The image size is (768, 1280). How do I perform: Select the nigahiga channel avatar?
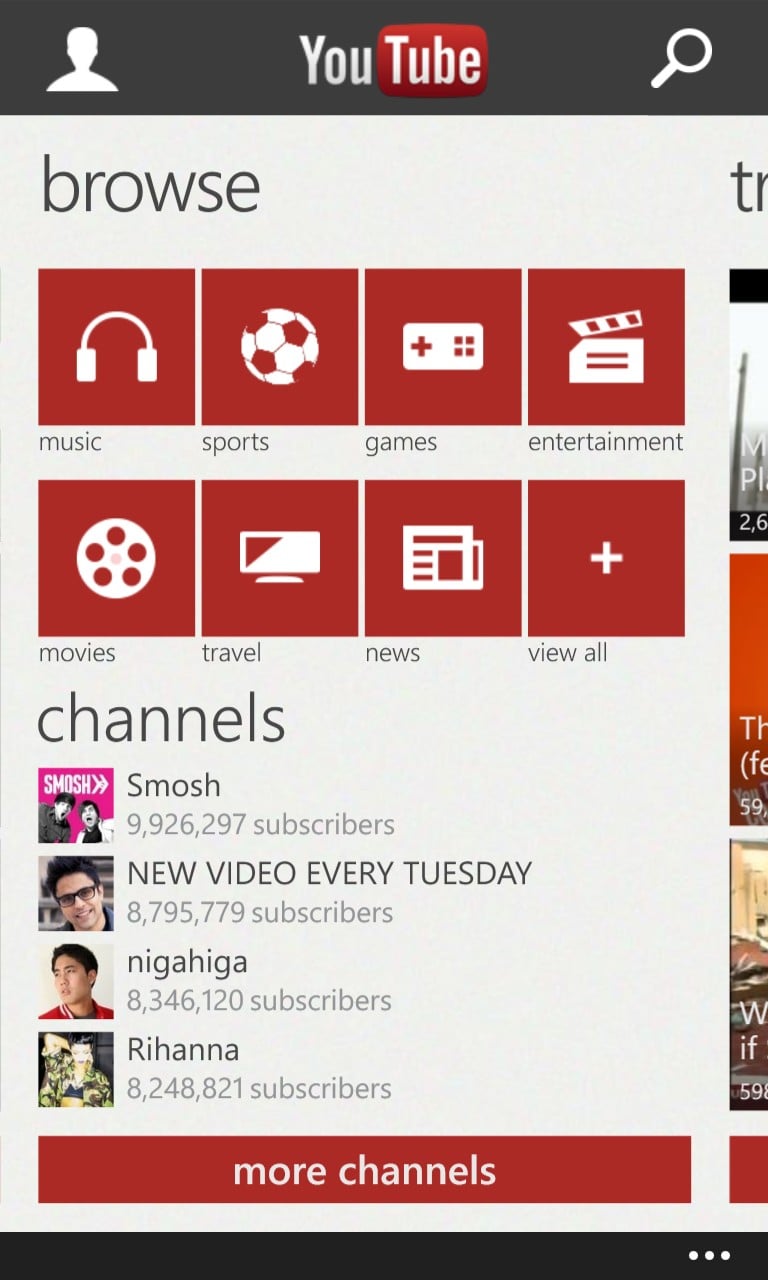[76, 981]
